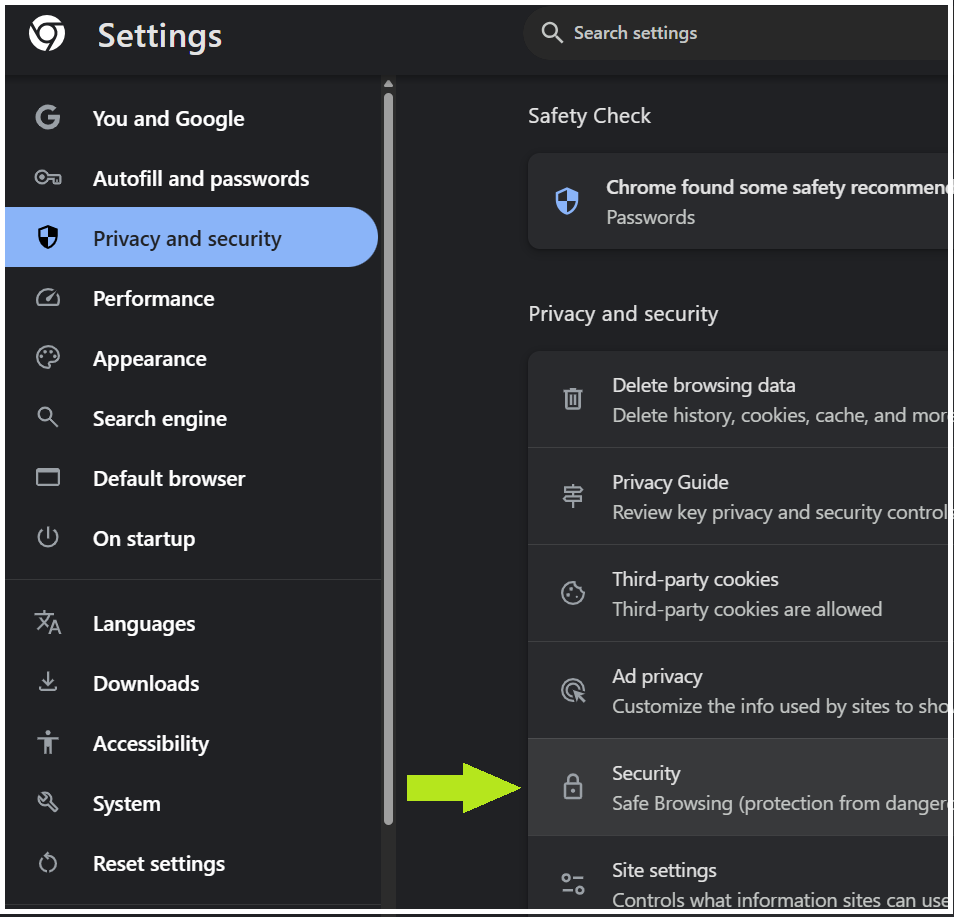Switch to Appearance settings

click(x=191, y=358)
